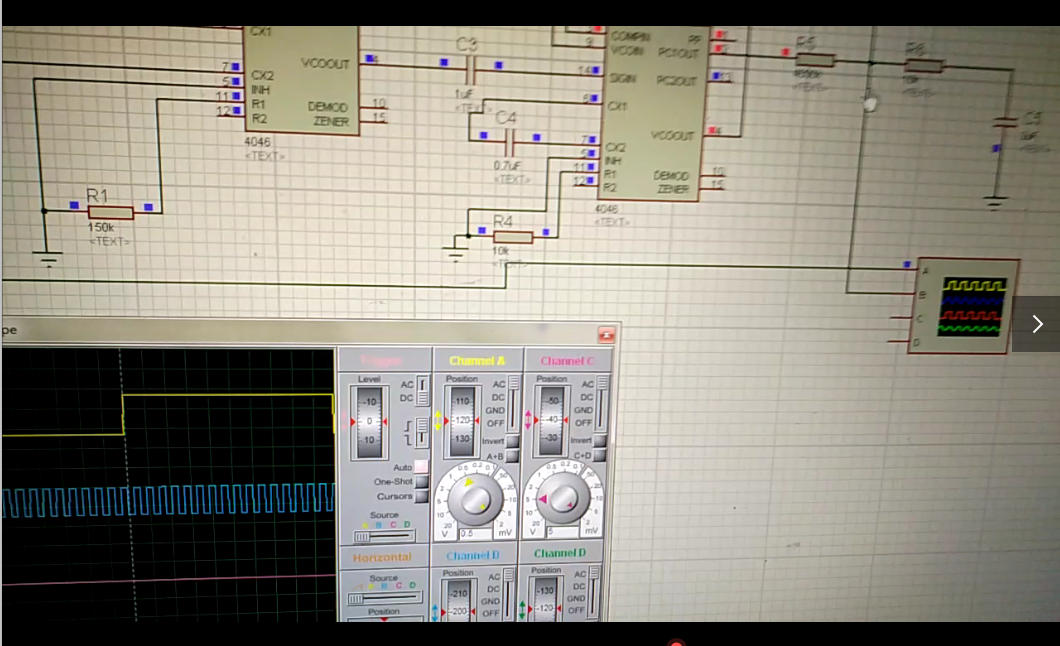Toggle Cursors on the oscilloscope
The image size is (1060, 646).
click(x=421, y=496)
